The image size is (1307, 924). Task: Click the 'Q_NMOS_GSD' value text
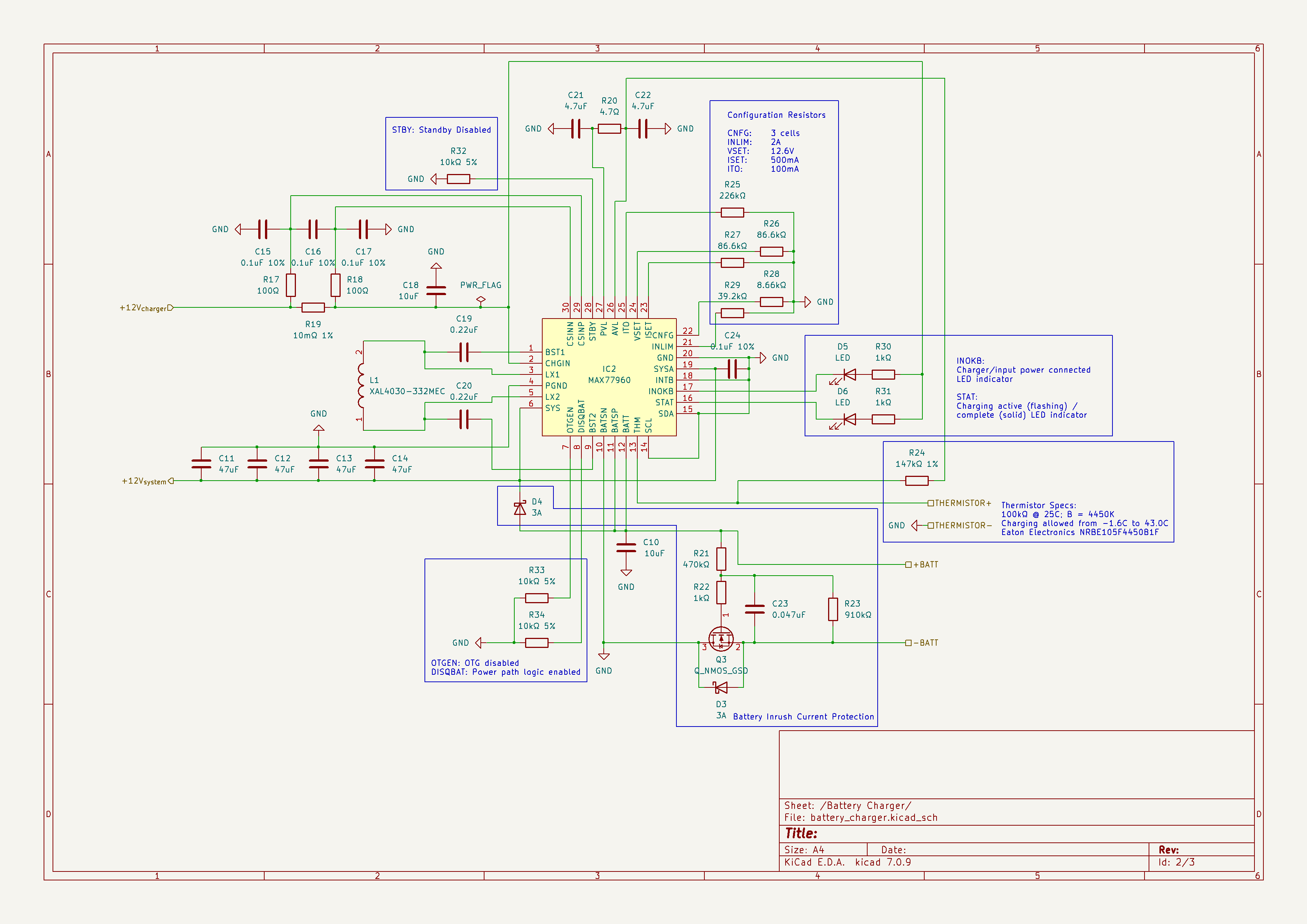pyautogui.click(x=721, y=671)
